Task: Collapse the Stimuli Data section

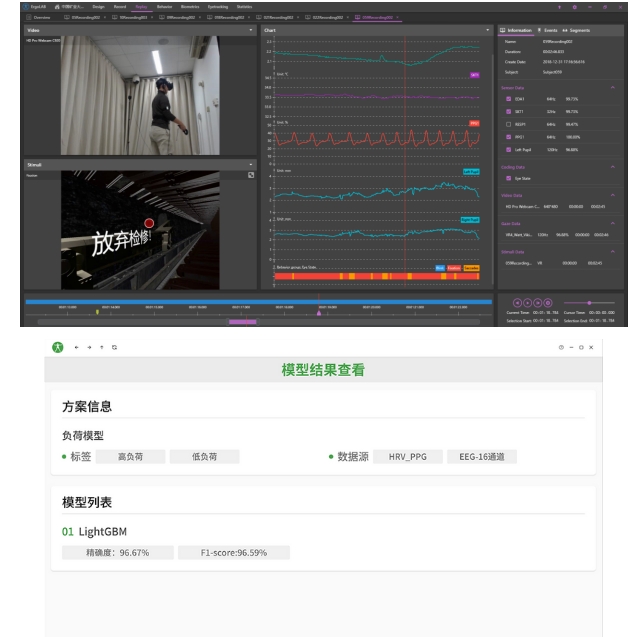Action: tap(612, 251)
